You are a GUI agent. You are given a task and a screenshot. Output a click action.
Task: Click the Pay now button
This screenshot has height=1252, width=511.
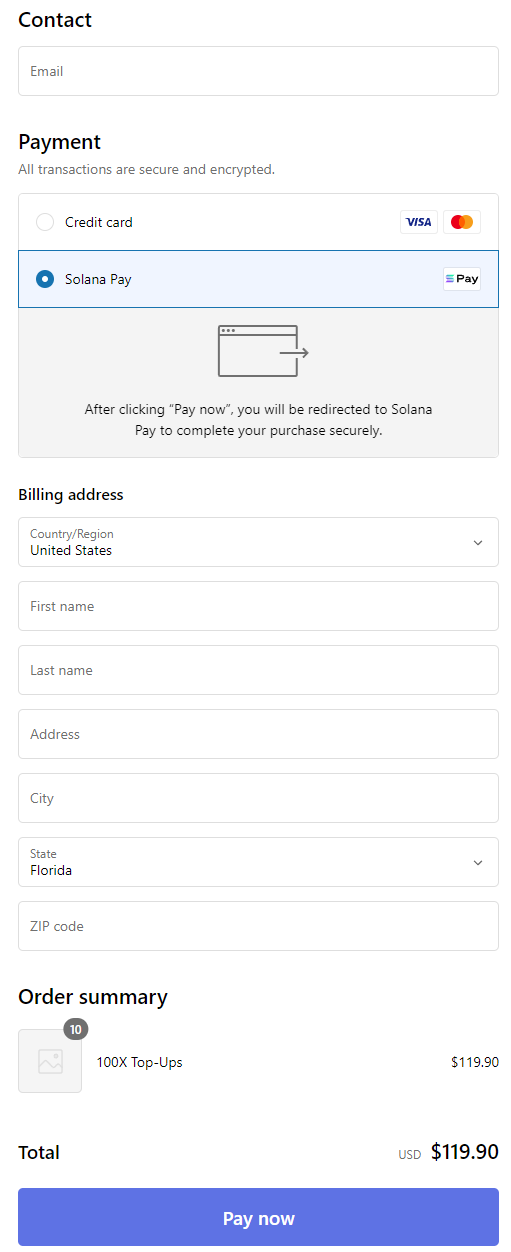pos(258,1217)
